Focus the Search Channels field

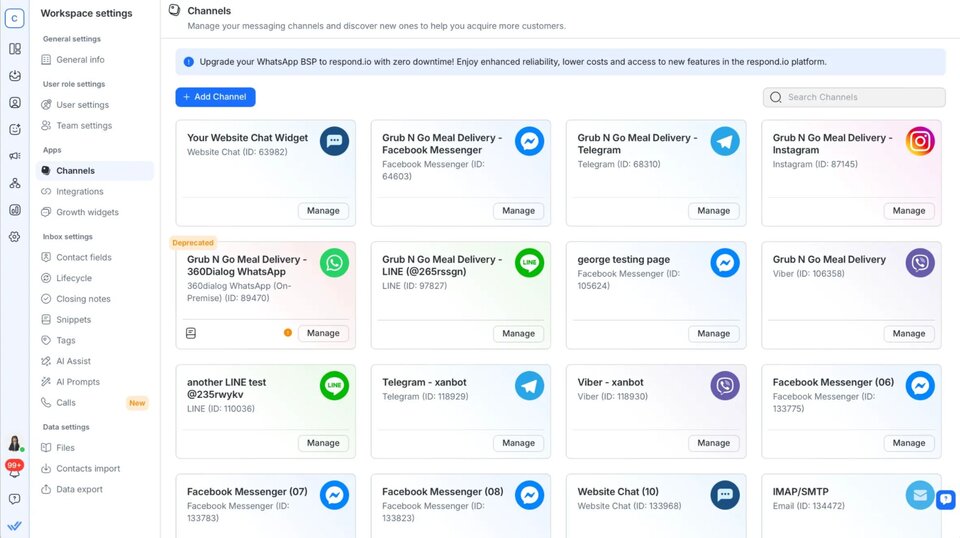tap(854, 97)
